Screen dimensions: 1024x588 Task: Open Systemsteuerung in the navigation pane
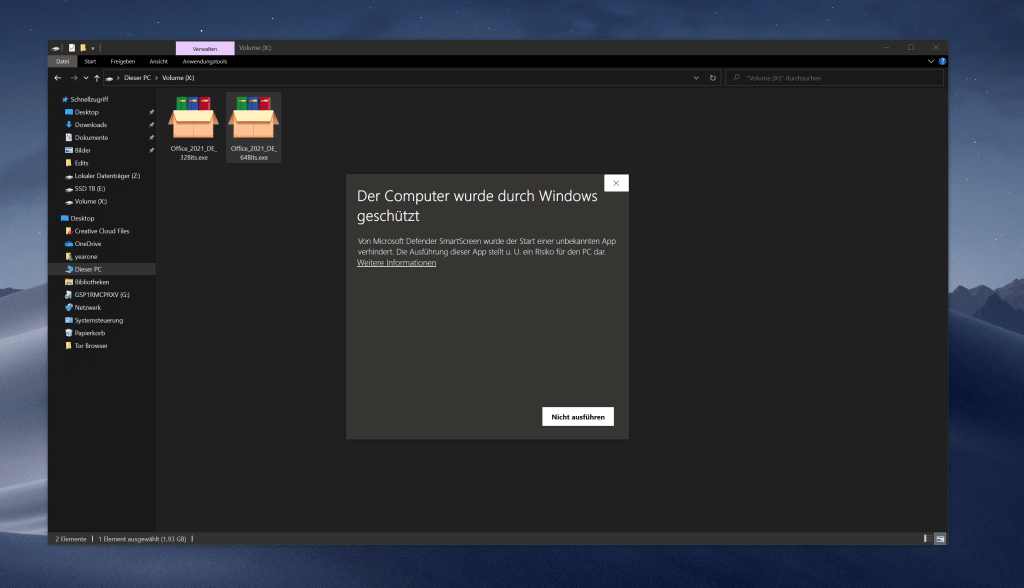[x=98, y=320]
